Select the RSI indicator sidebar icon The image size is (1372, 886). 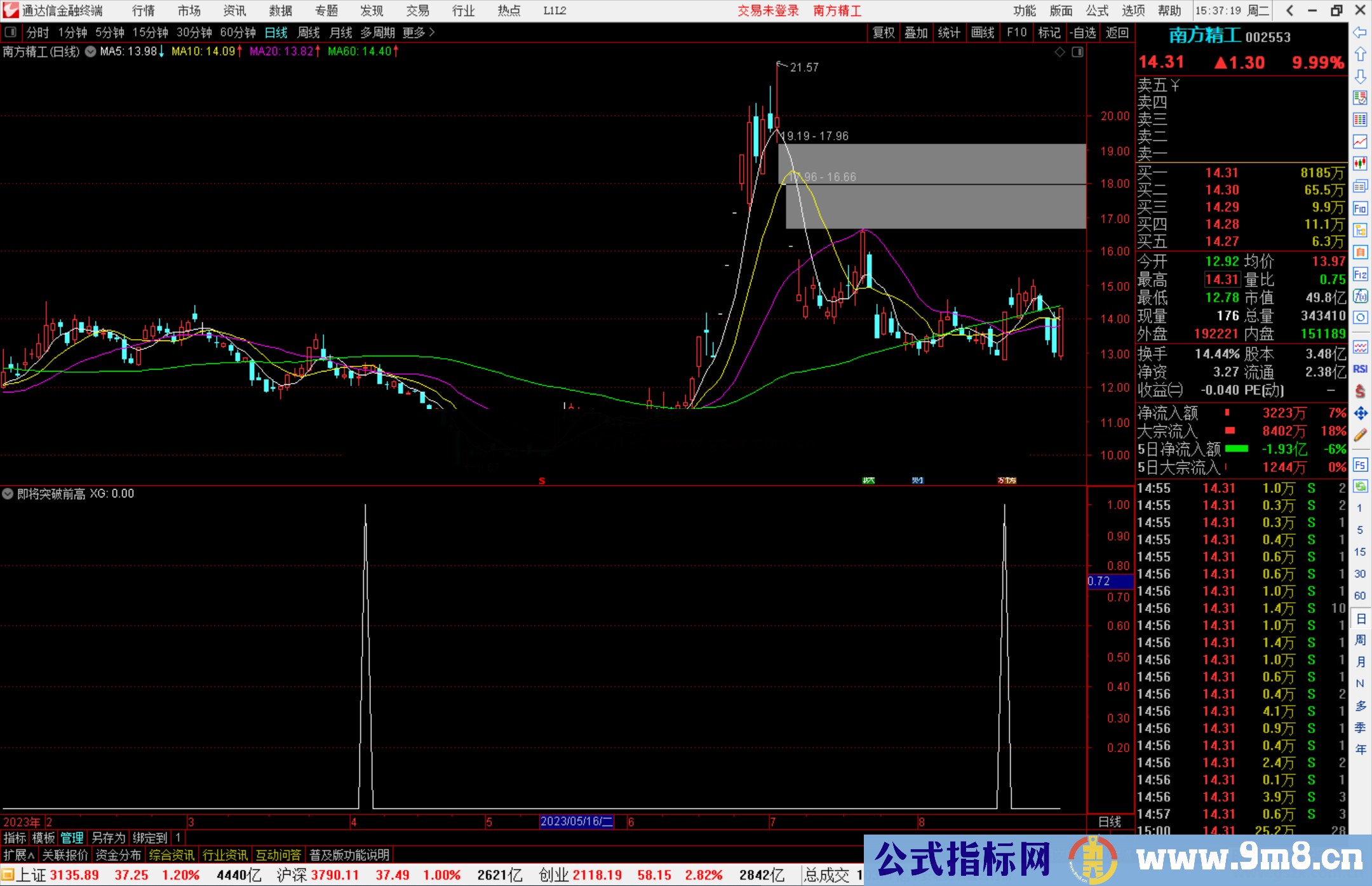pyautogui.click(x=1360, y=369)
